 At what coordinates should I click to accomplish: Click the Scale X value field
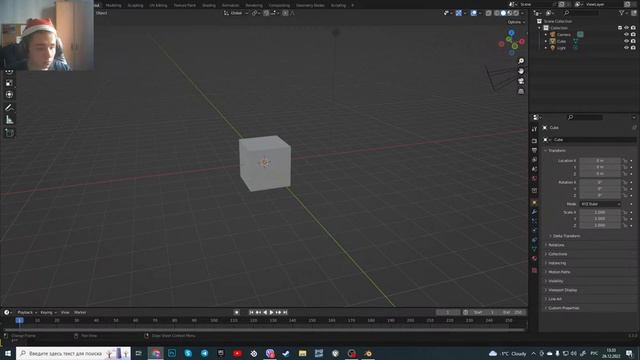(x=600, y=213)
